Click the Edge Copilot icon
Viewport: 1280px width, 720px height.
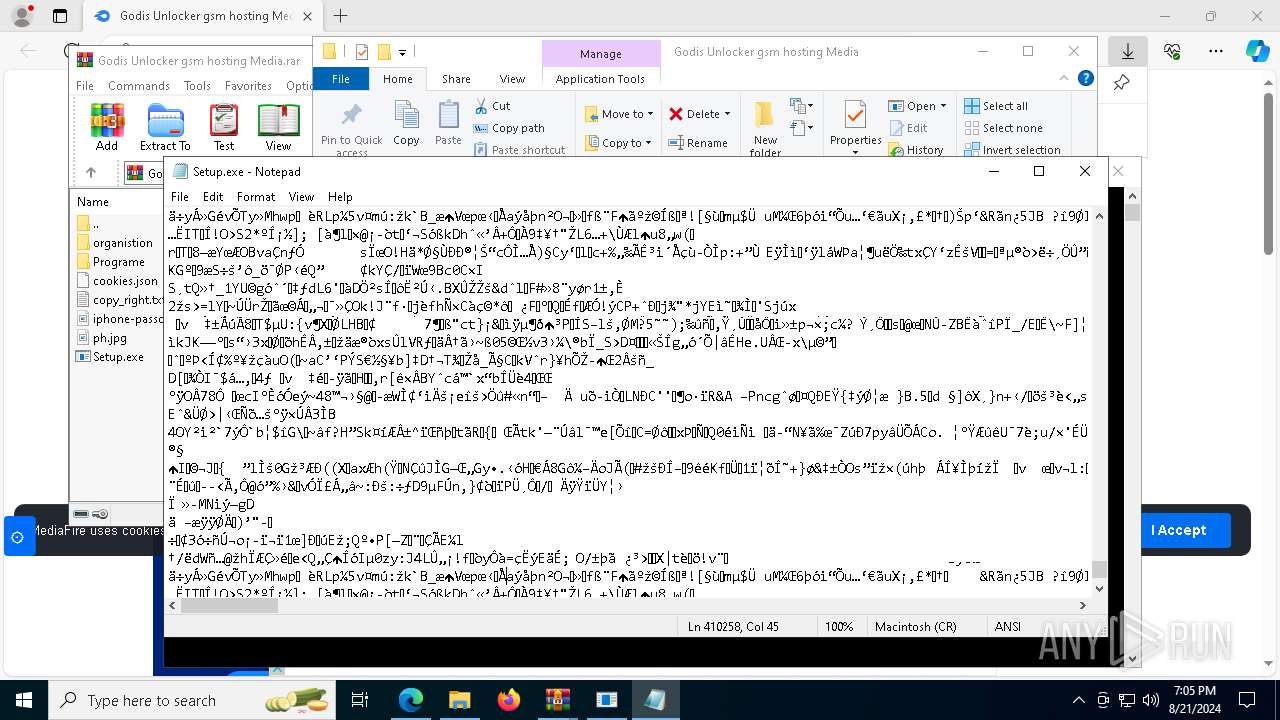[1257, 51]
